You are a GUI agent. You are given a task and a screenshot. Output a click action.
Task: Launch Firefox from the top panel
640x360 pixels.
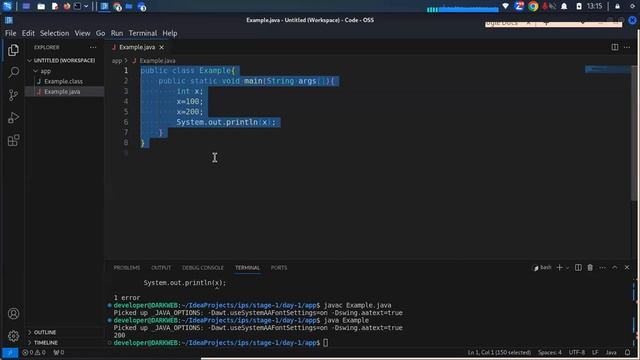point(67,6)
